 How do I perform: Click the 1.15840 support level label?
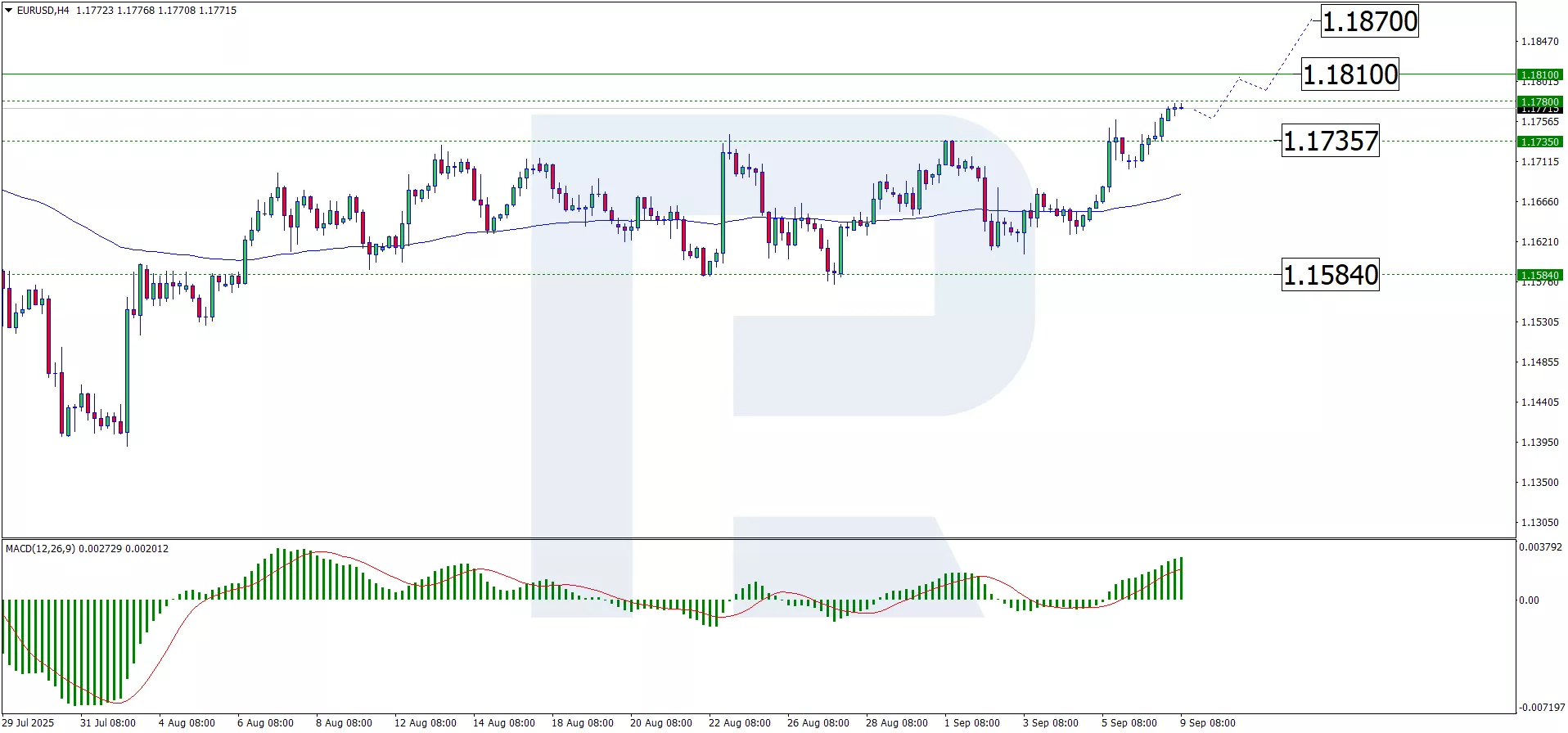(1331, 275)
